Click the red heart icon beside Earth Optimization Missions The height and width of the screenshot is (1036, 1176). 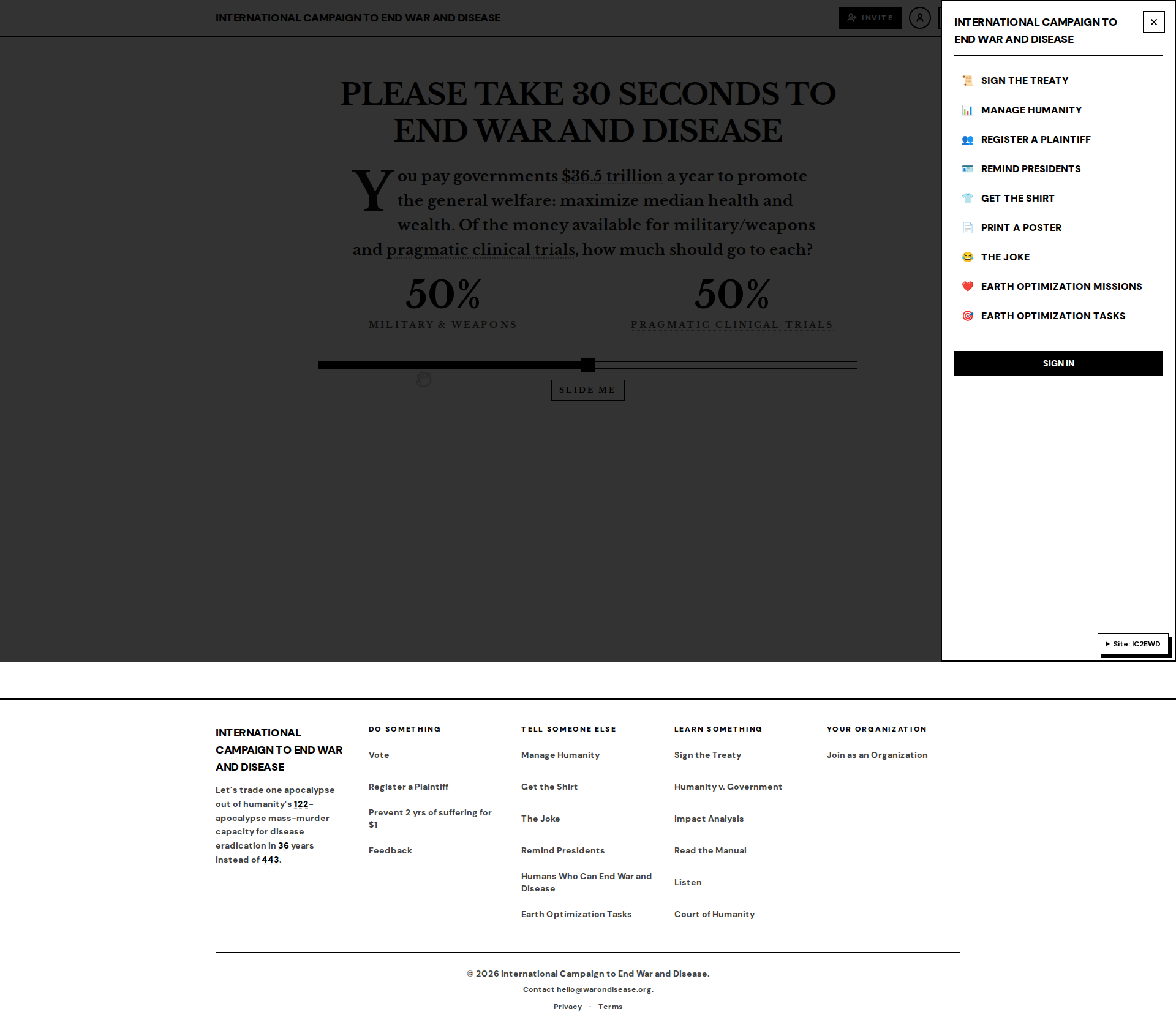pos(967,287)
